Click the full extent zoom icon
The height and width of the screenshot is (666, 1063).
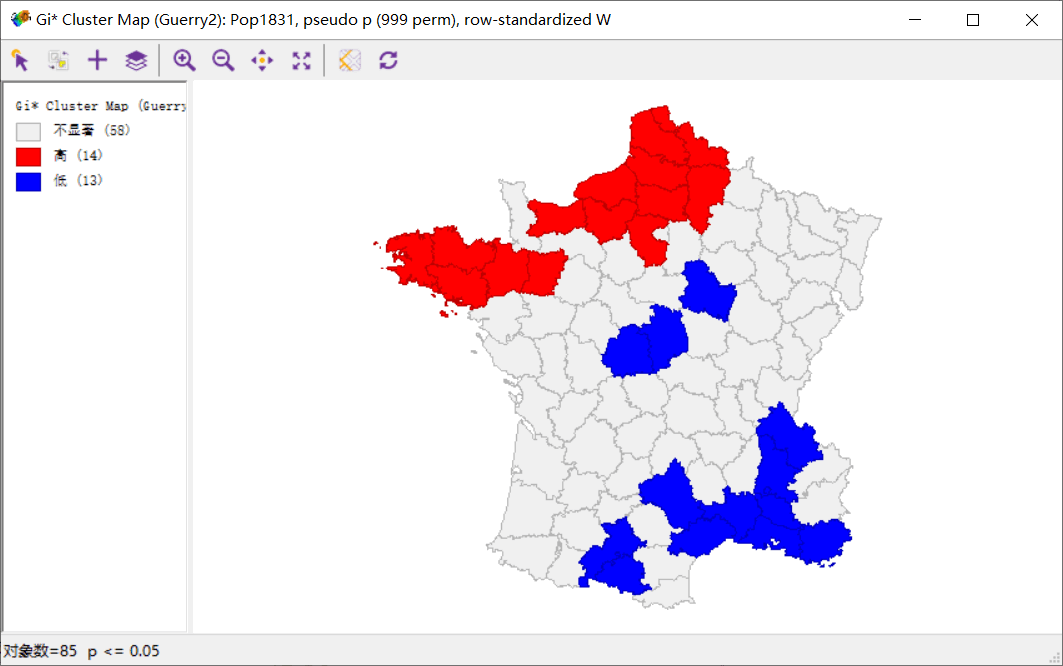tap(302, 60)
